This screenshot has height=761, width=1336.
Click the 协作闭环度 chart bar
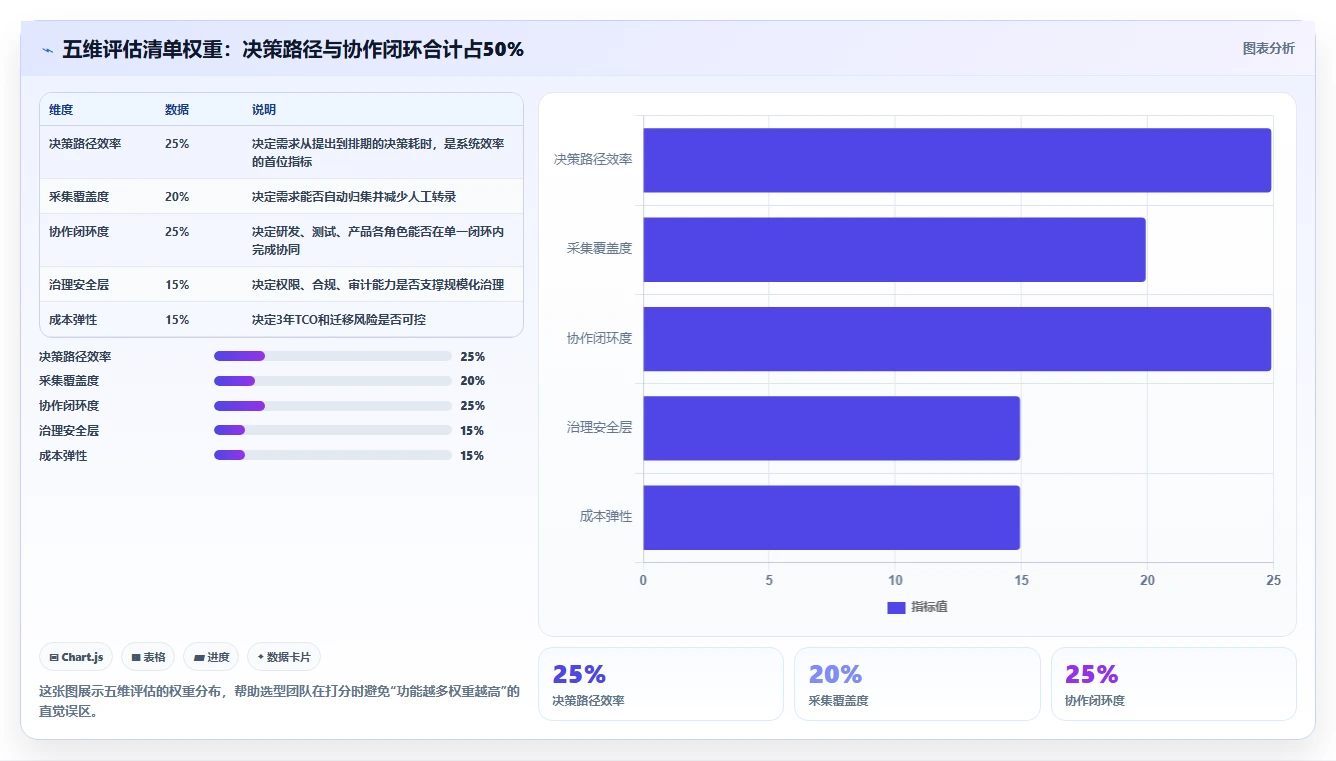957,339
